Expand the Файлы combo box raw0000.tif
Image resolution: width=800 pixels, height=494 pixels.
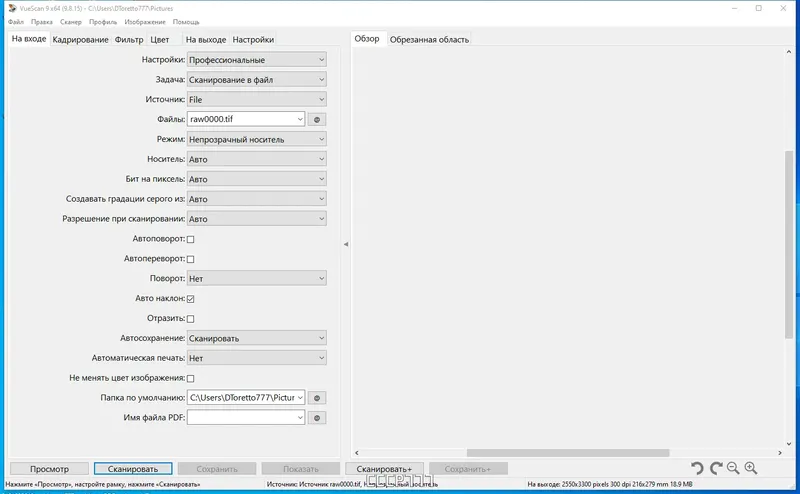[x=300, y=119]
